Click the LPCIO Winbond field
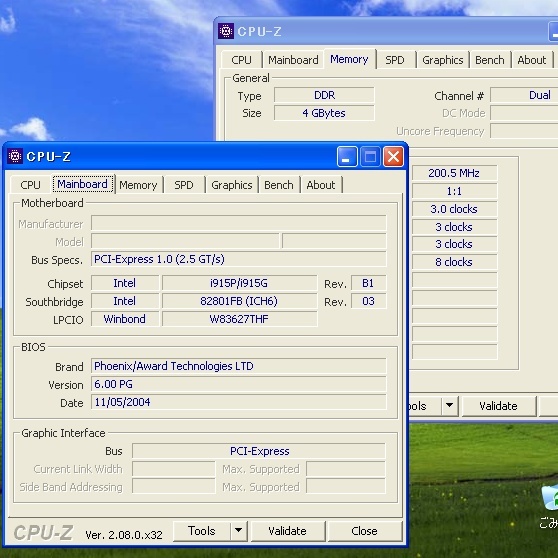Screen dimensions: 558x558 click(125, 319)
